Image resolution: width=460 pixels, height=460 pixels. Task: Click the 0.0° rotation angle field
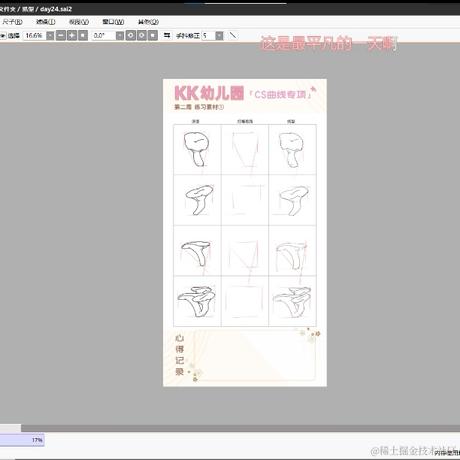[x=104, y=35]
